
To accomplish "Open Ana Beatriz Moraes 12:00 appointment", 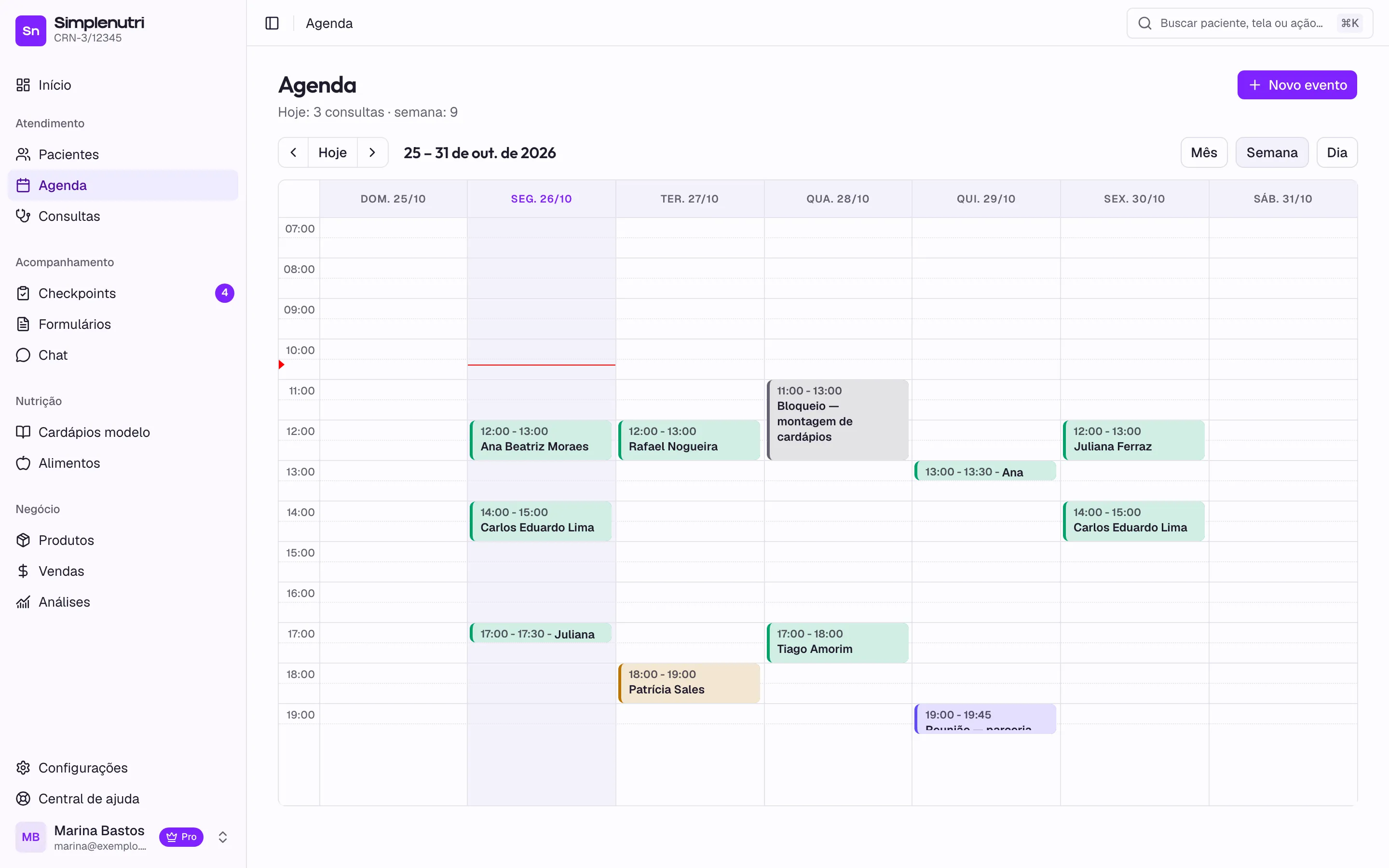I will click(x=541, y=440).
